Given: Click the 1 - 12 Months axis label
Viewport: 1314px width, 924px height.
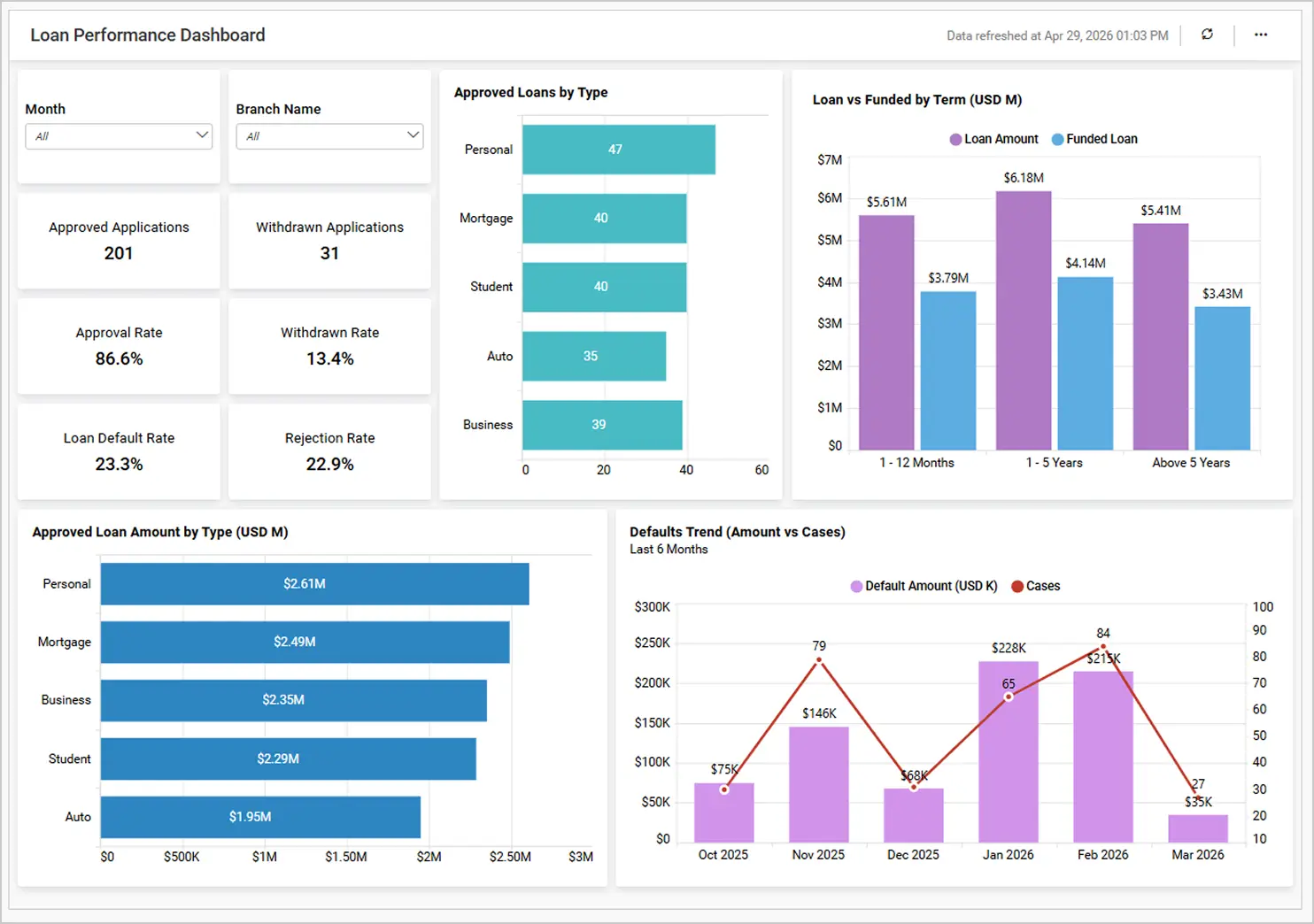Looking at the screenshot, I should coord(917,463).
